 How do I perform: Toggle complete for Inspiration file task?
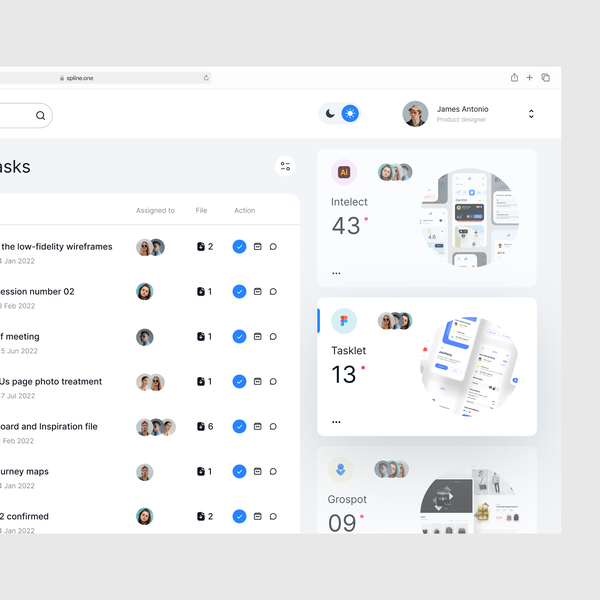pos(240,427)
